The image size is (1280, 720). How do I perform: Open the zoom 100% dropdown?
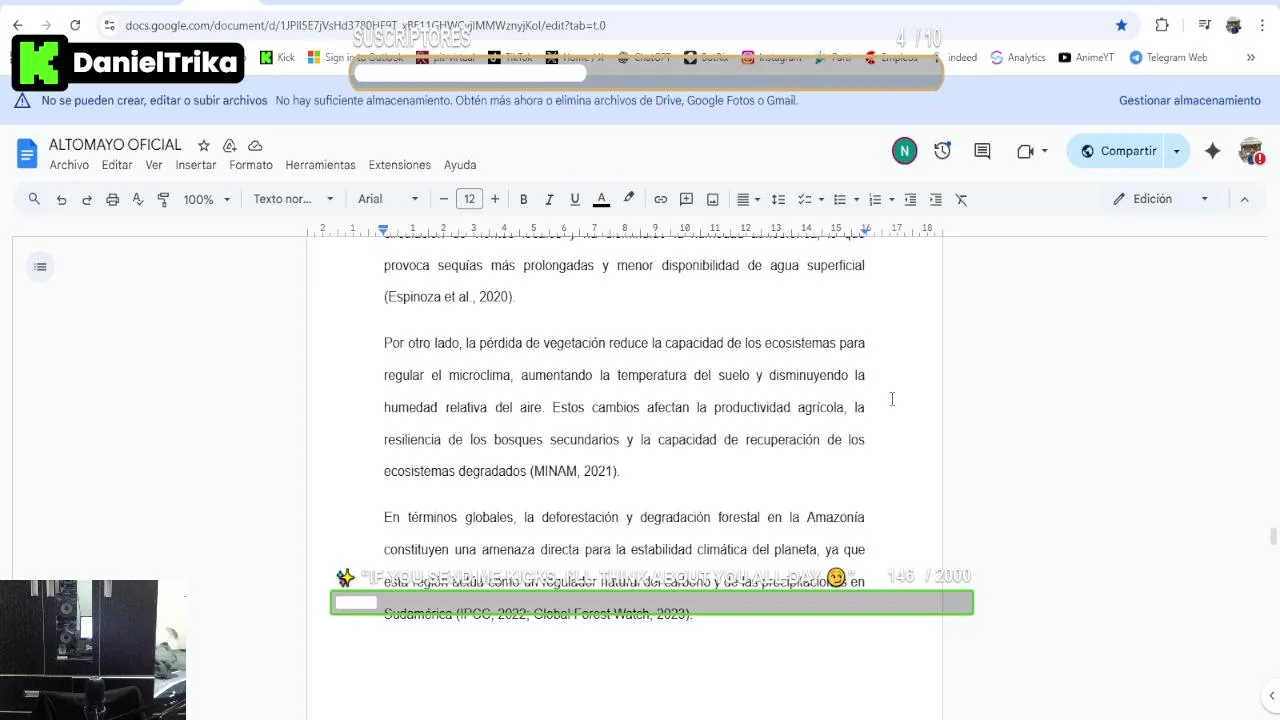click(x=206, y=199)
